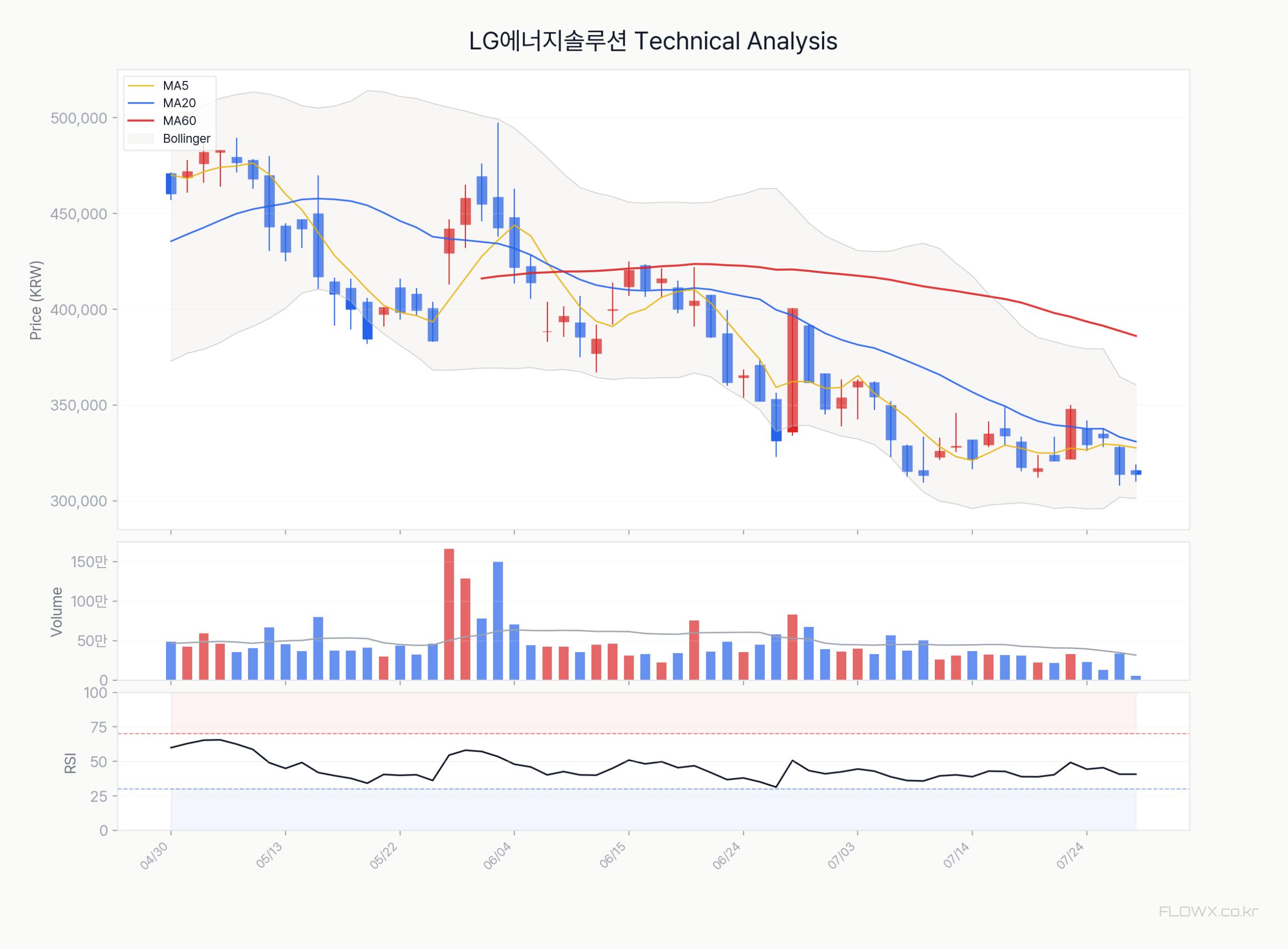The image size is (1288, 949).
Task: Click the chart title 'LG에너지솔루션 Technical Analysis'
Action: pyautogui.click(x=653, y=41)
